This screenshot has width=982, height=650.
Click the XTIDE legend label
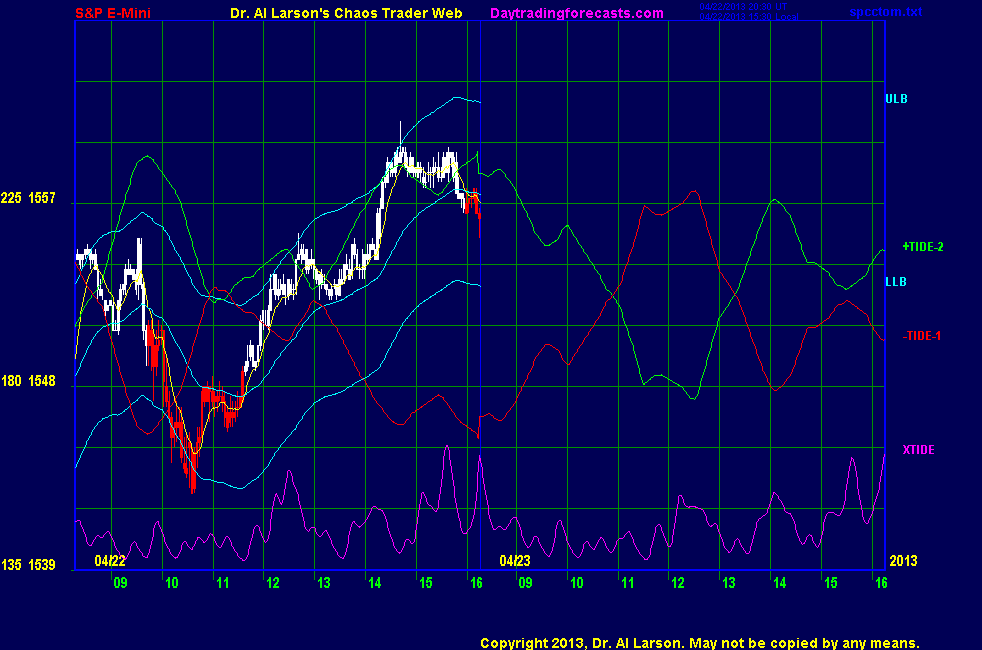click(x=918, y=450)
